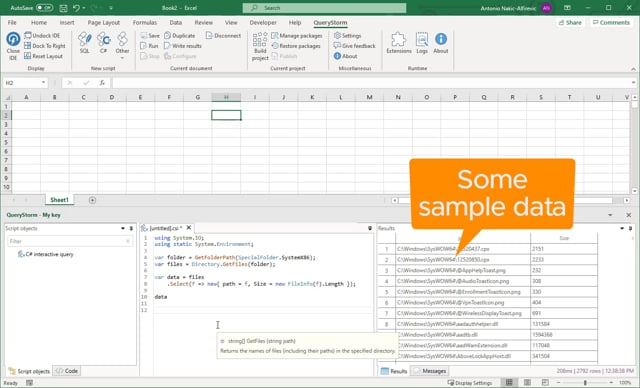
Task: Click the Close IDE icon
Action: click(13, 46)
